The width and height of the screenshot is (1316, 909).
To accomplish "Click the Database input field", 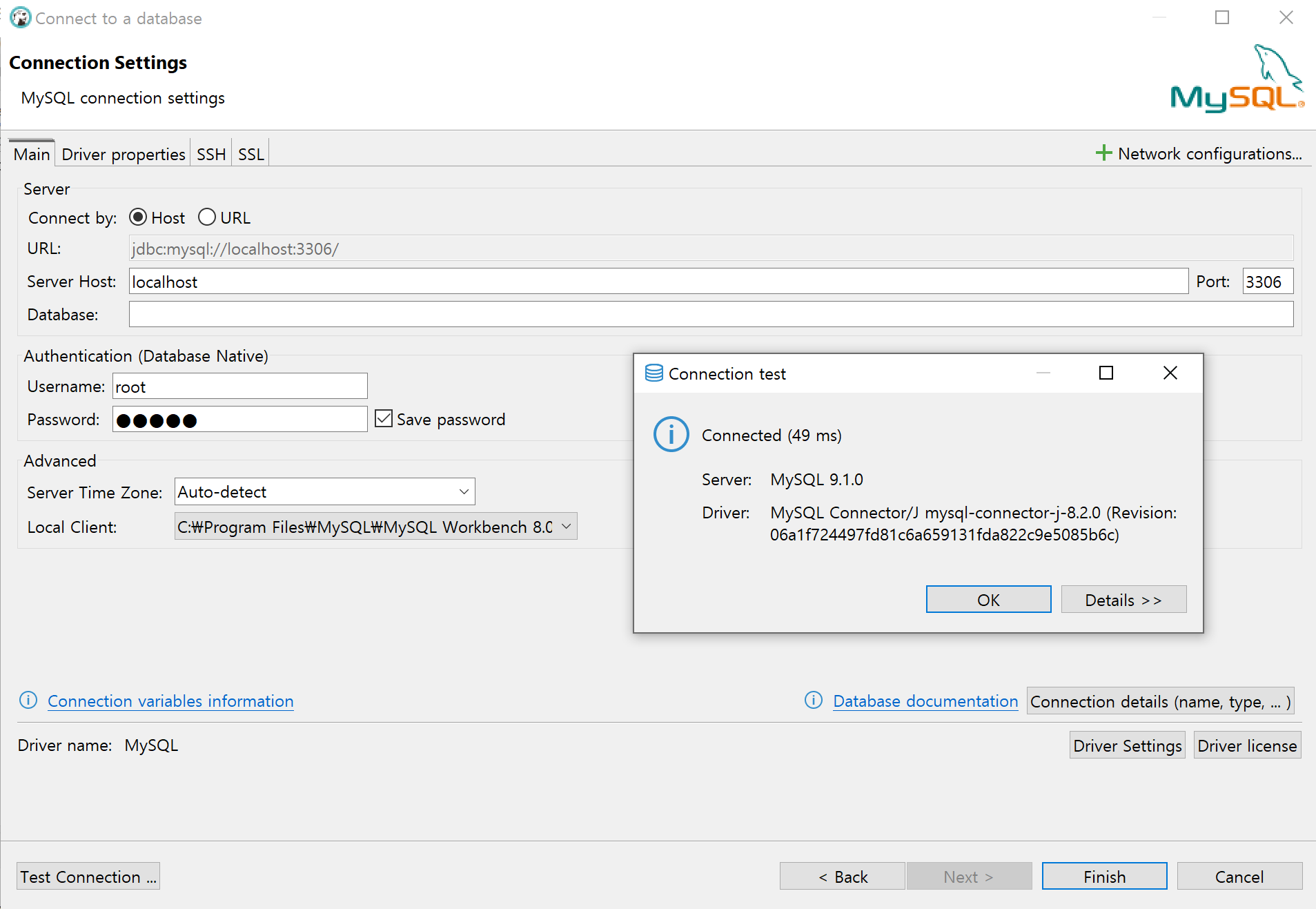I will click(711, 314).
